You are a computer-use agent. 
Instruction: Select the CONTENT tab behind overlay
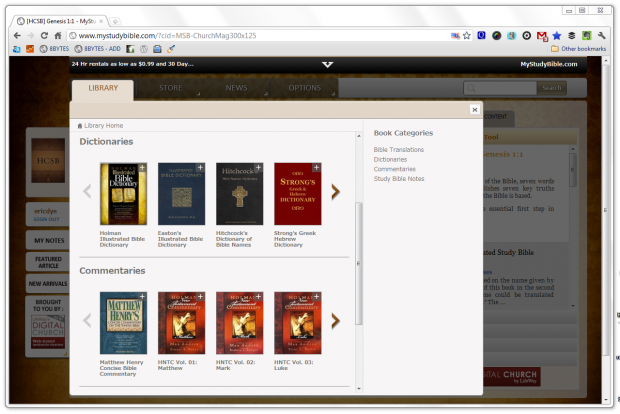point(497,117)
